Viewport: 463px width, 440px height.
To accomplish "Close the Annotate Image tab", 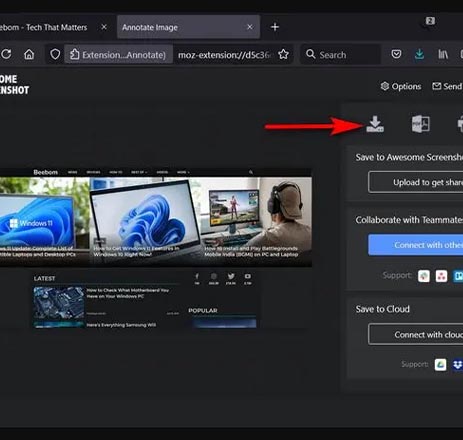I will 250,27.
